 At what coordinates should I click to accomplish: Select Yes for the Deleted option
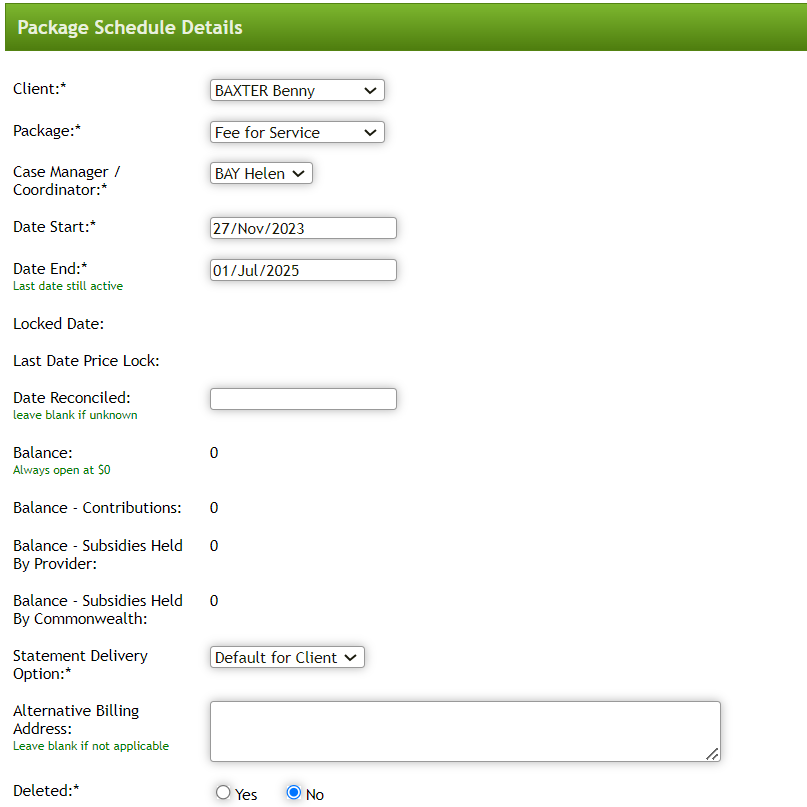[x=222, y=792]
